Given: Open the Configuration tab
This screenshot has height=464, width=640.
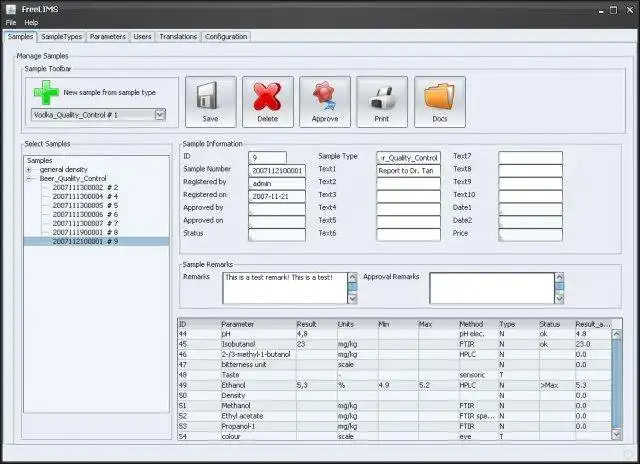Looking at the screenshot, I should coord(226,37).
